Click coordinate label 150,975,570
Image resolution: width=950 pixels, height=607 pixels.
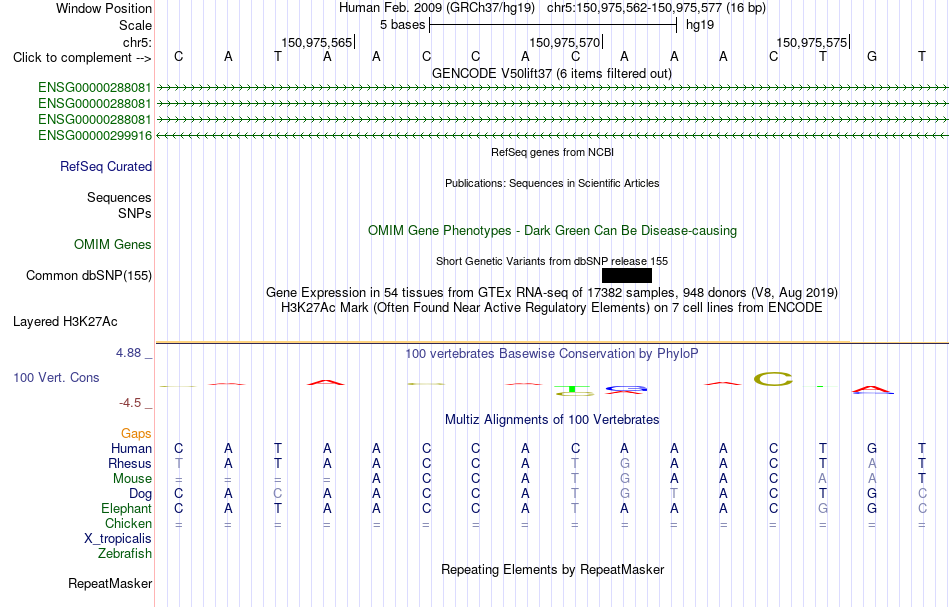click(564, 42)
